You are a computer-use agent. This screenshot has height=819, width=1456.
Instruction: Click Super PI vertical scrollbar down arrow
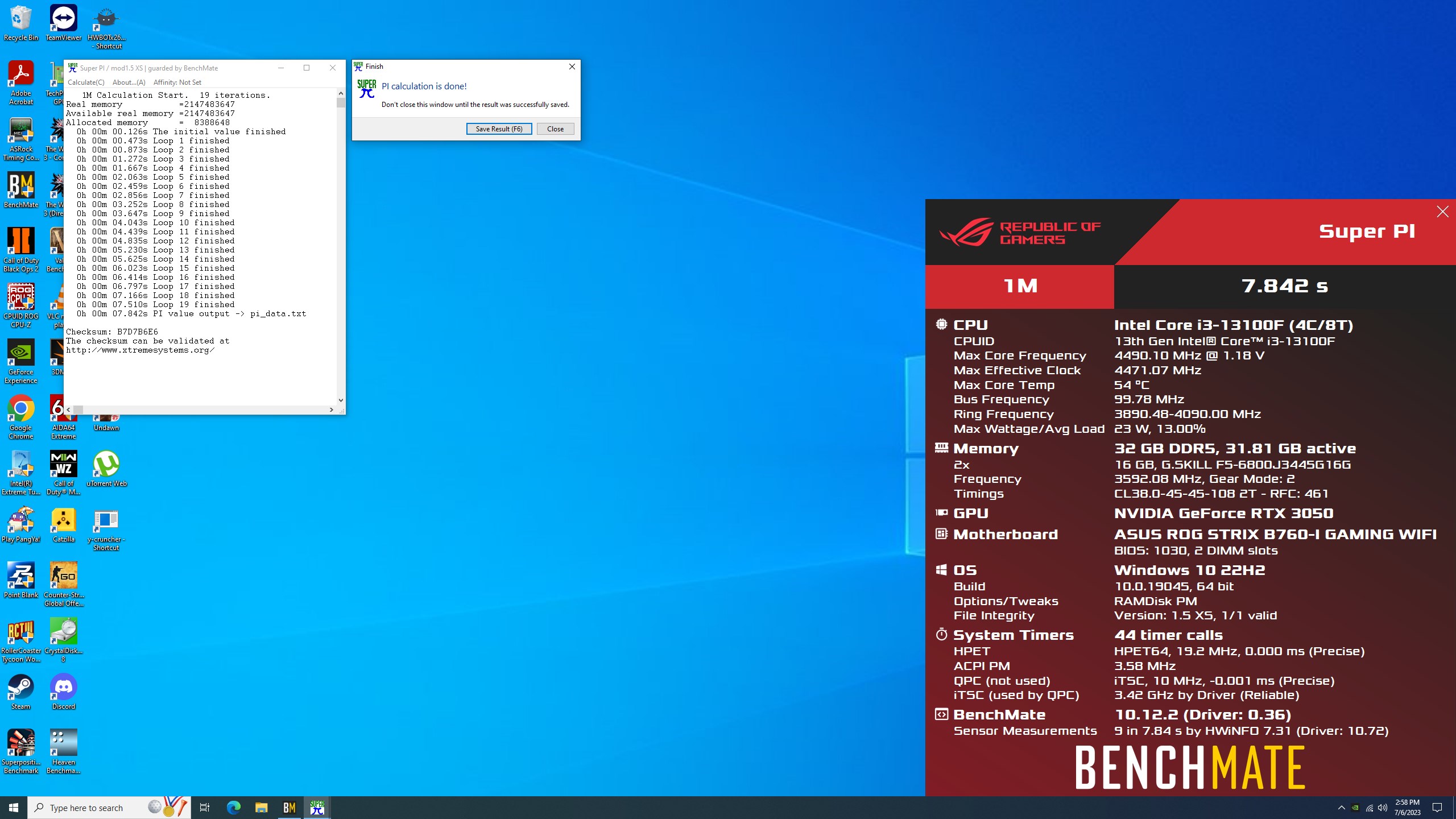(341, 400)
